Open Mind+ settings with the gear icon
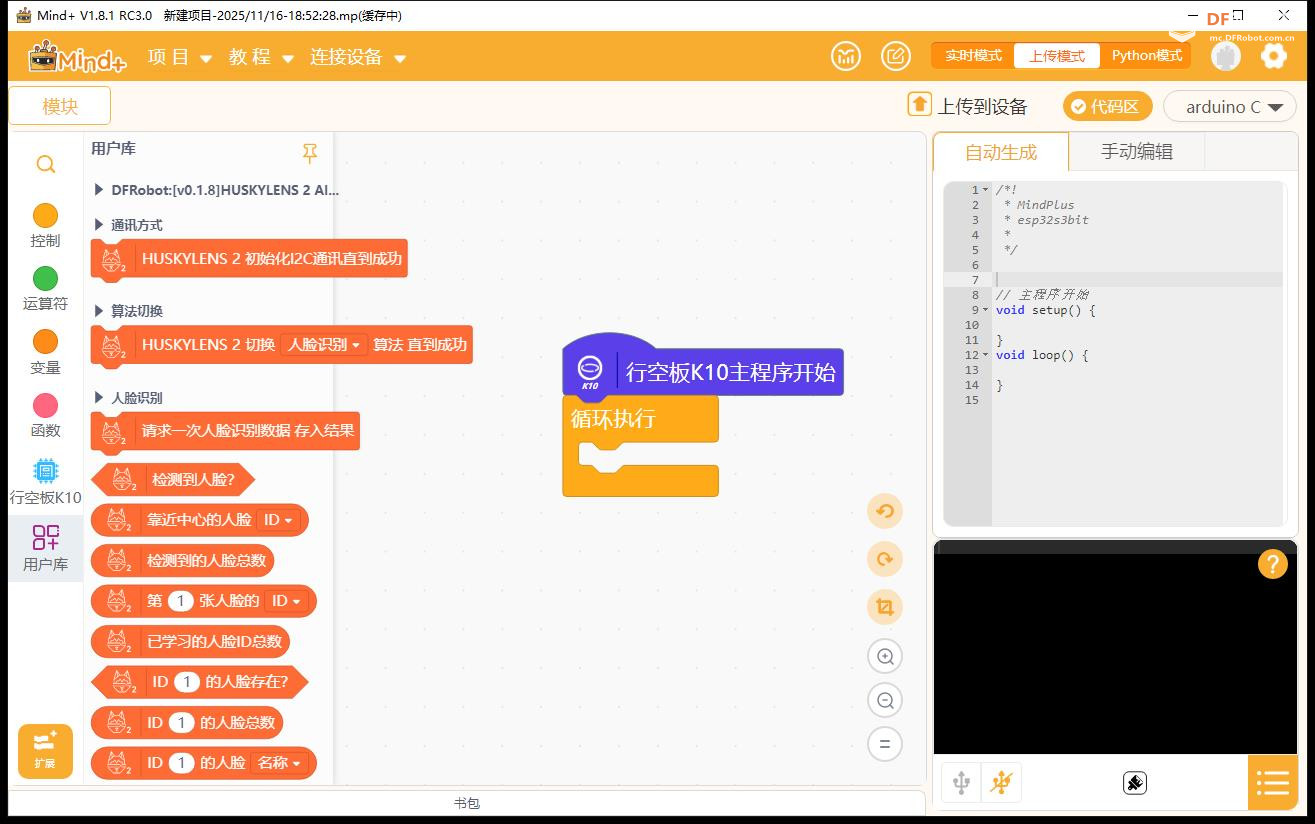1315x824 pixels. pos(1273,56)
